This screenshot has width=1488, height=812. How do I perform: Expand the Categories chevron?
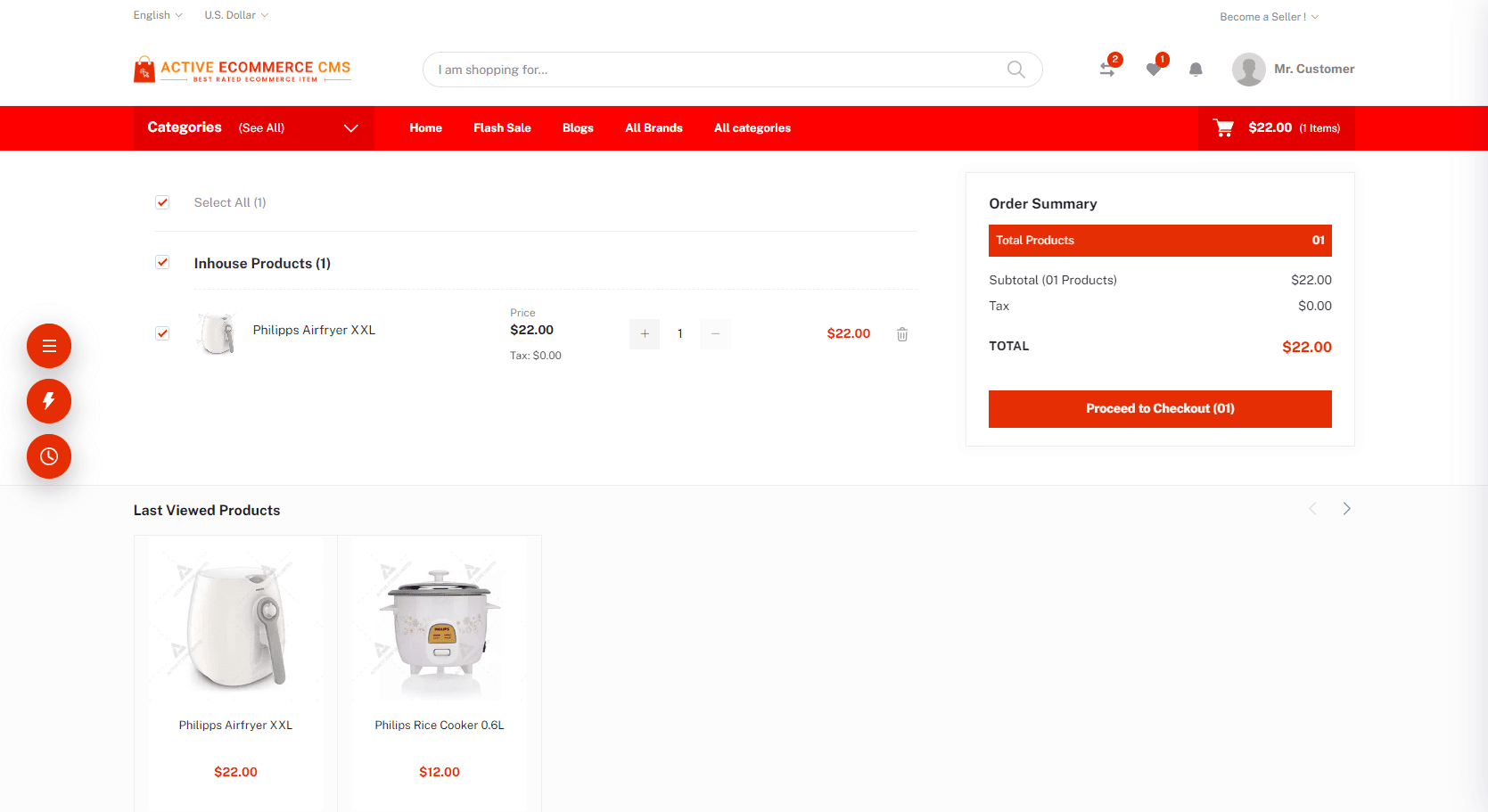coord(351,128)
